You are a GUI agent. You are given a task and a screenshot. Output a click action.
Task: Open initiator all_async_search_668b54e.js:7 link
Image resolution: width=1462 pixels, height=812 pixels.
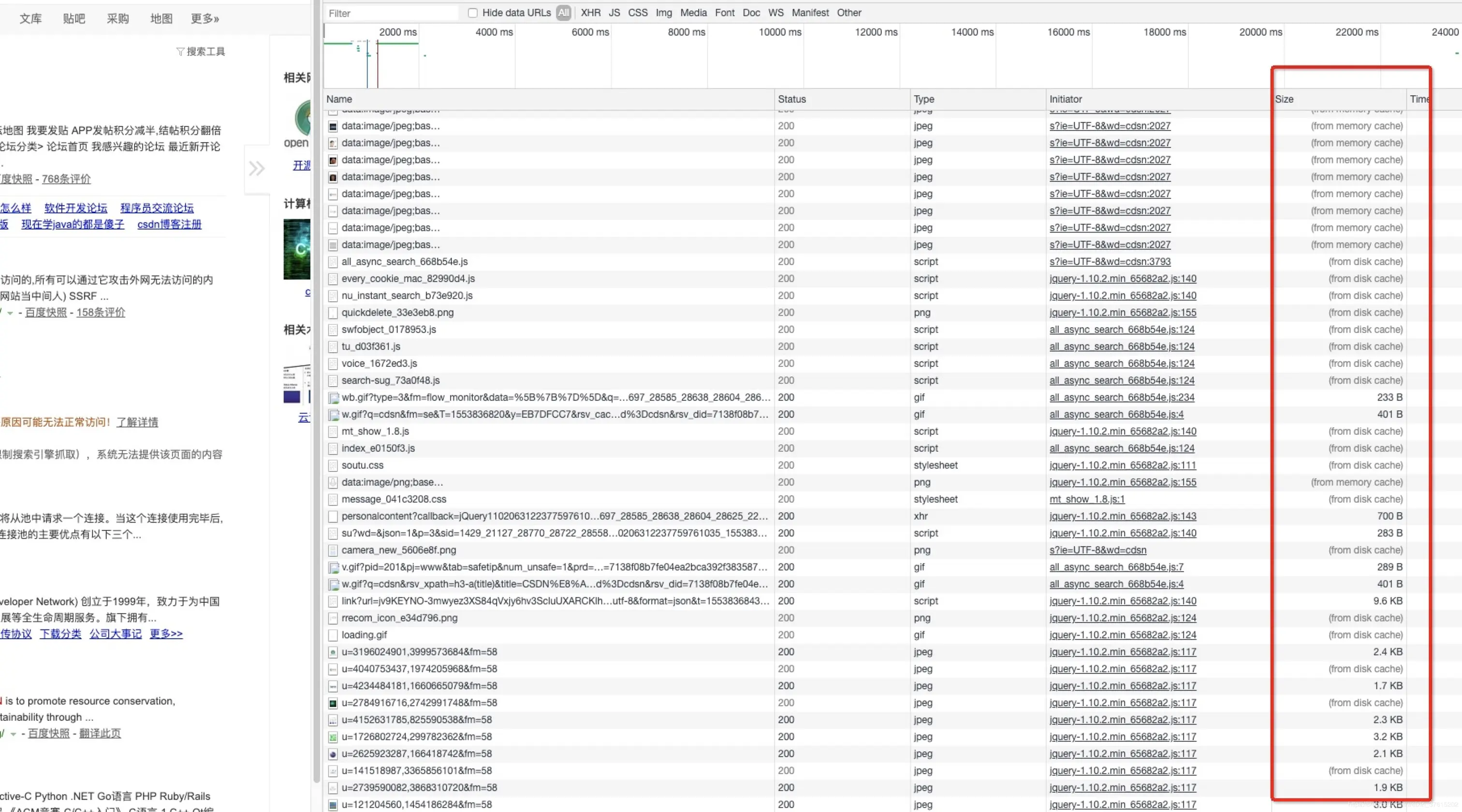[1116, 567]
